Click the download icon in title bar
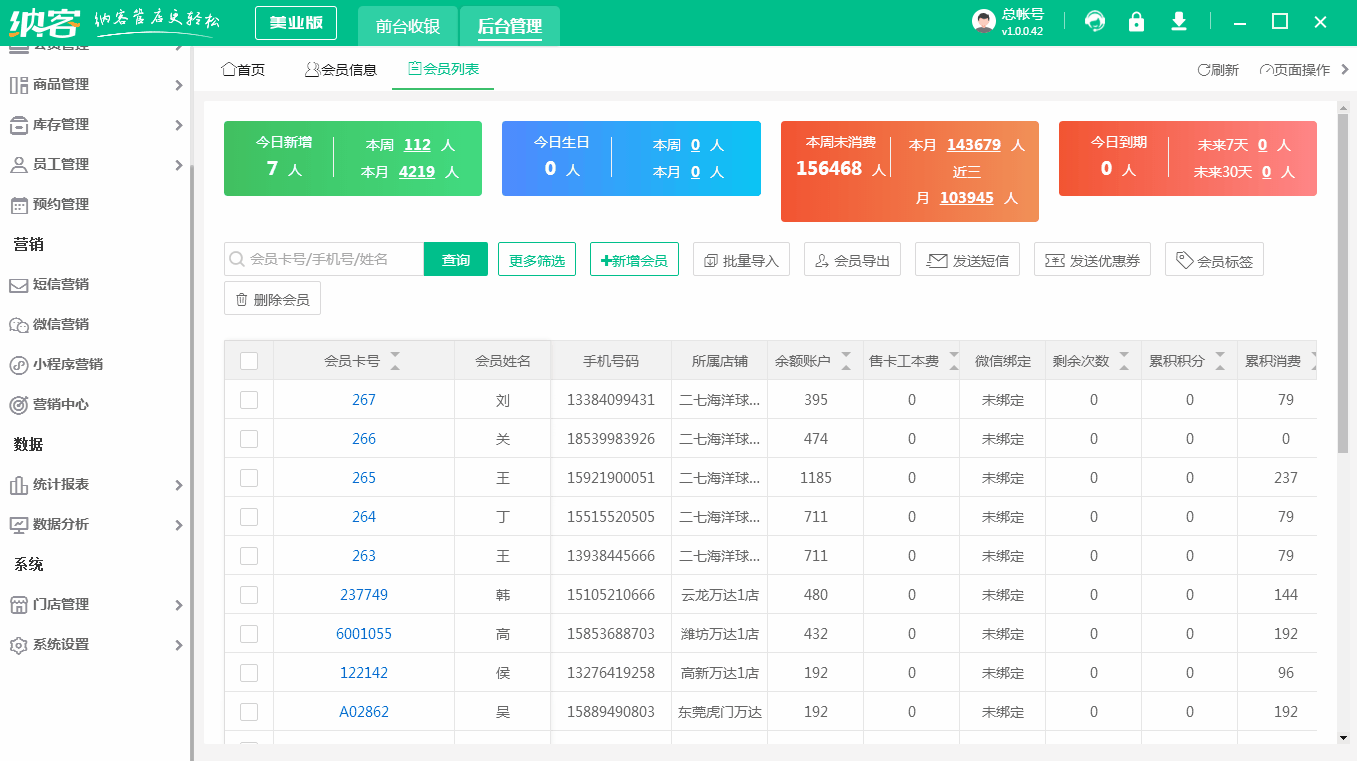 [1179, 20]
